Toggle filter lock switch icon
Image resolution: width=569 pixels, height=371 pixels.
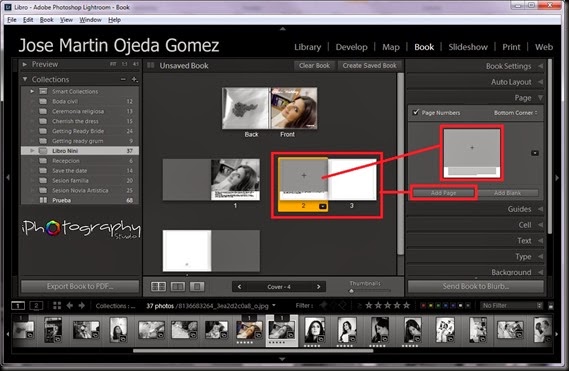(550, 306)
